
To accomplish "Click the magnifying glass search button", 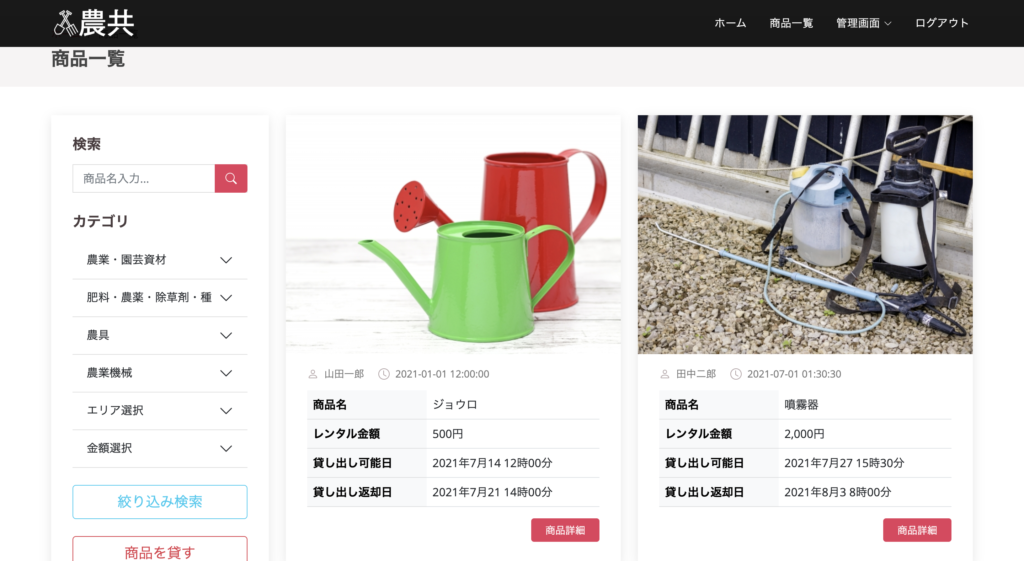I will (231, 179).
